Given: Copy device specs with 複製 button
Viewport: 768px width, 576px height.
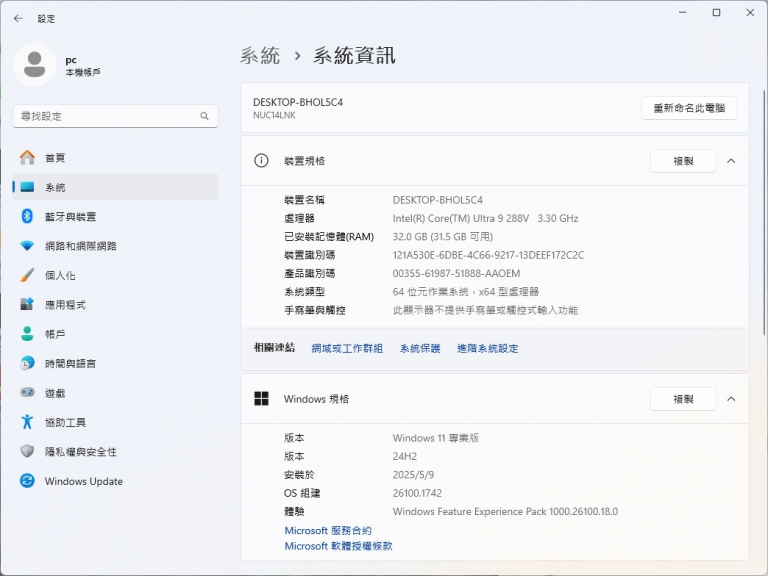Looking at the screenshot, I should click(683, 161).
